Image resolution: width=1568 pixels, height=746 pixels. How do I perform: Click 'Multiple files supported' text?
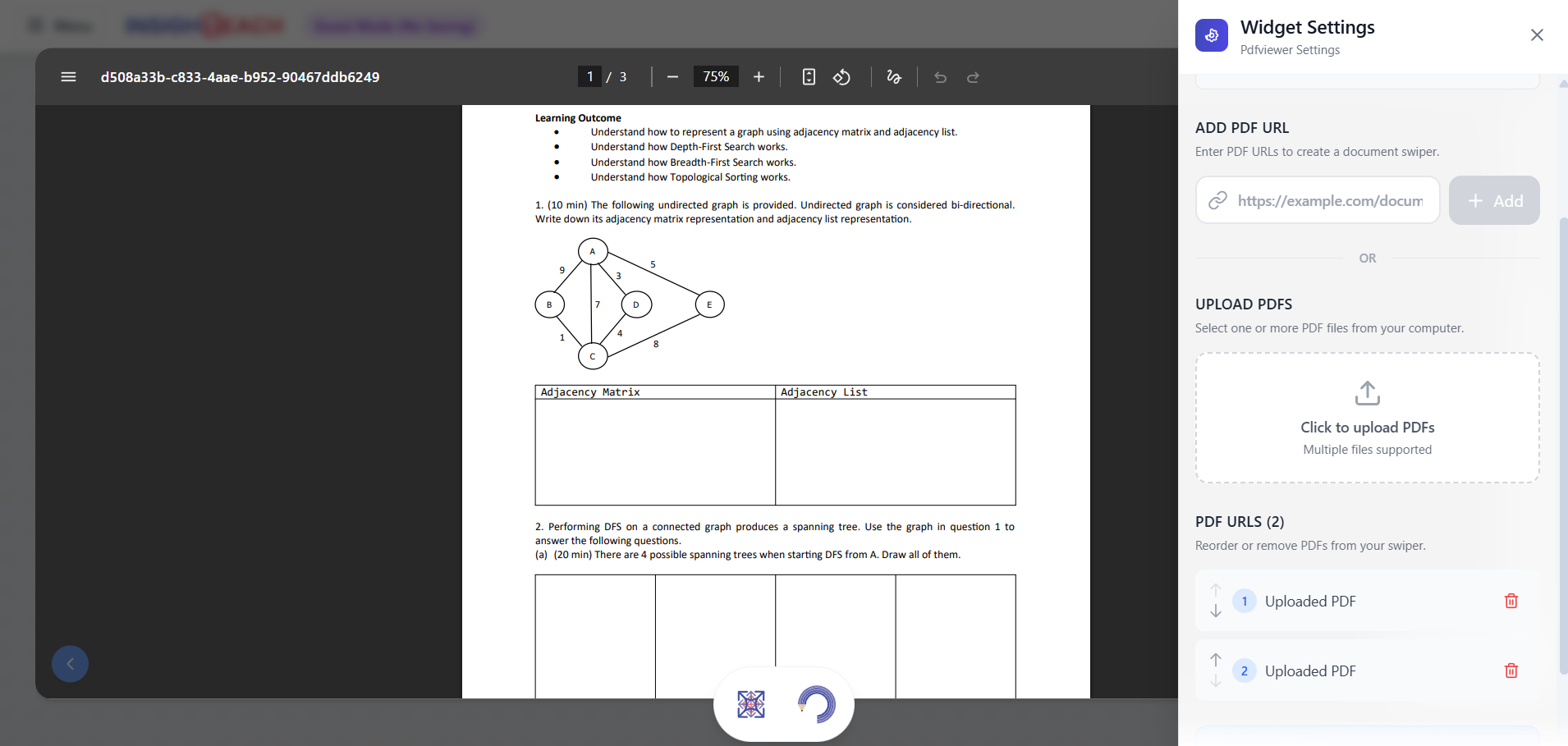1367,450
